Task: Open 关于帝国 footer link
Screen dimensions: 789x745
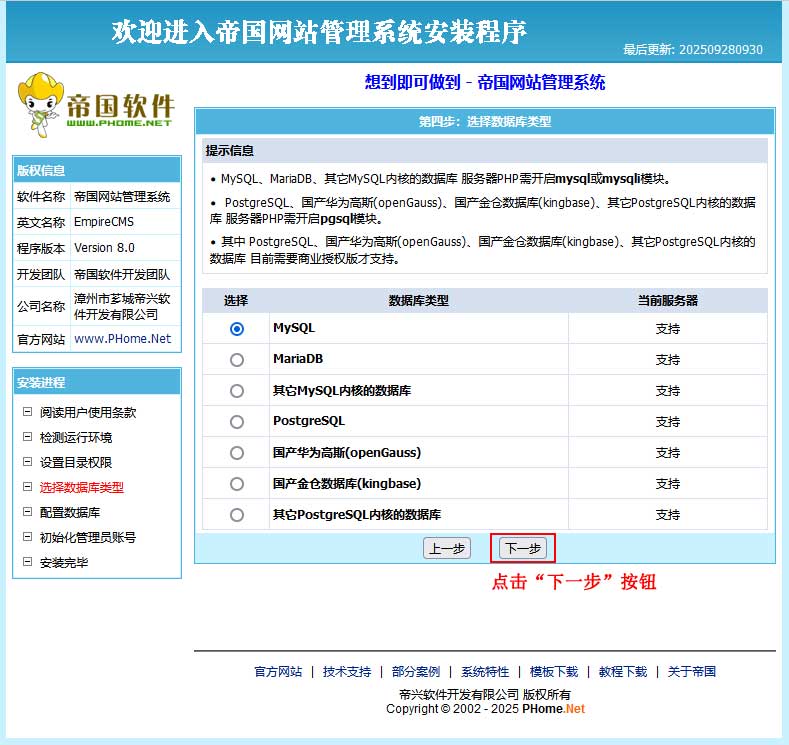Action: [692, 672]
